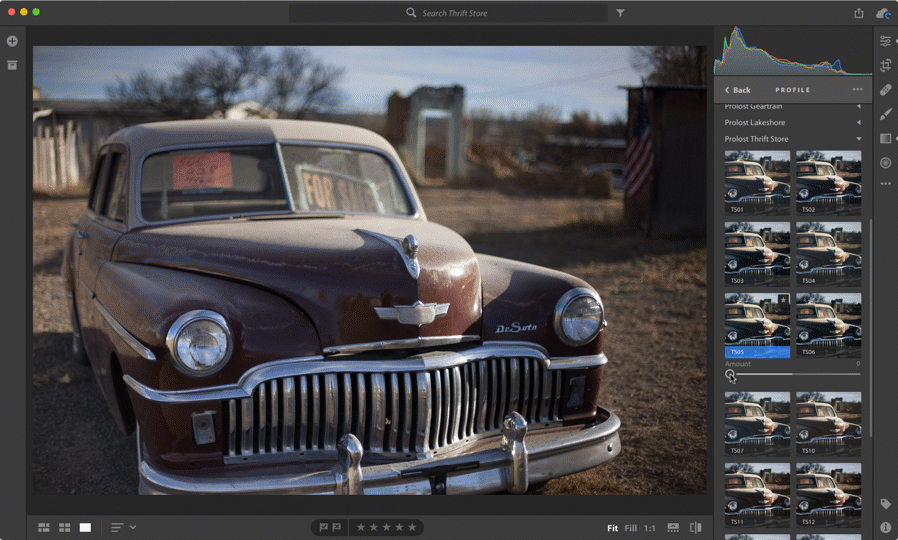Expand the Prolost Geartrain profile group
This screenshot has width=898, height=540.
[858, 107]
